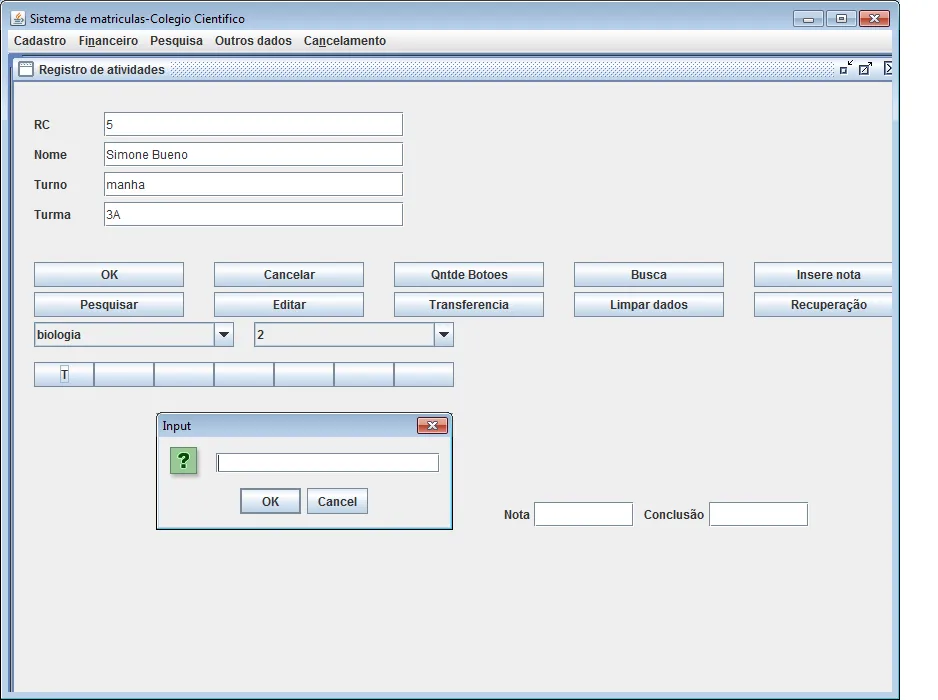Click the Transferencia button
938x700 pixels.
469,305
